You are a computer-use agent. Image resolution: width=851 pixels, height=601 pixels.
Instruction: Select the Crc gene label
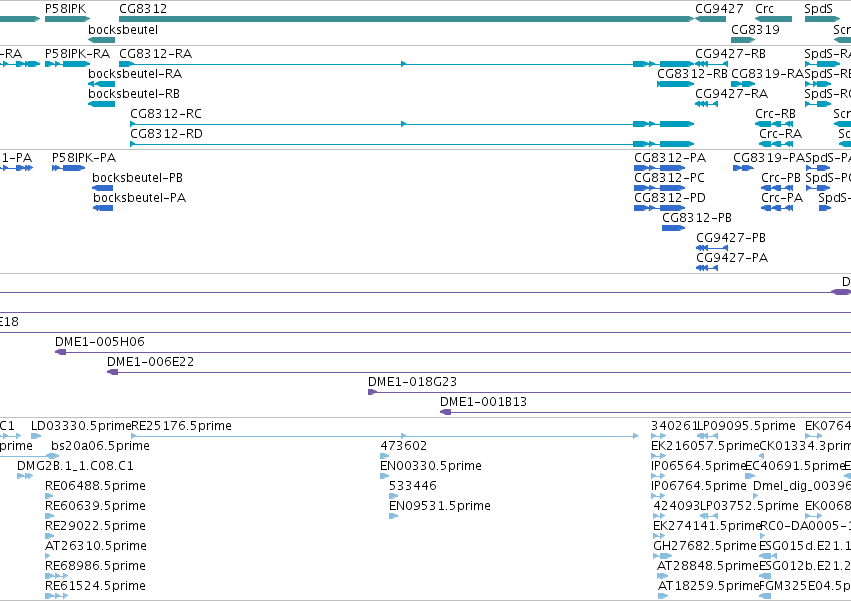[764, 9]
